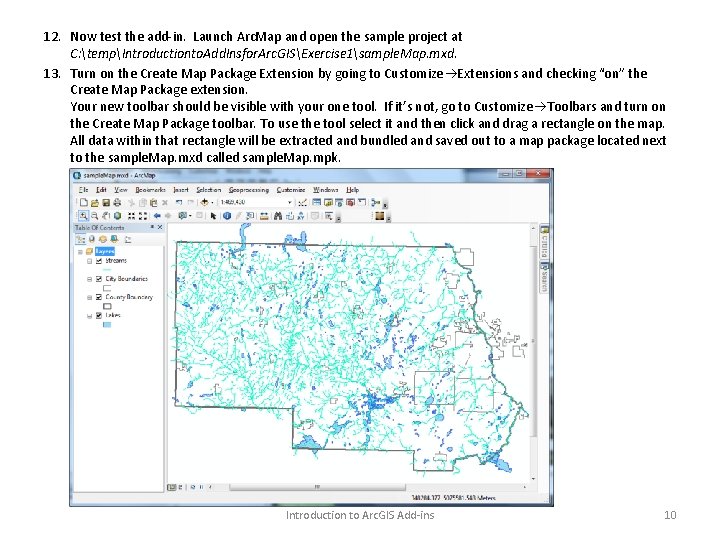The height and width of the screenshot is (540, 720).
Task: Click the Delete X icon in Standard toolbar
Action: click(164, 202)
